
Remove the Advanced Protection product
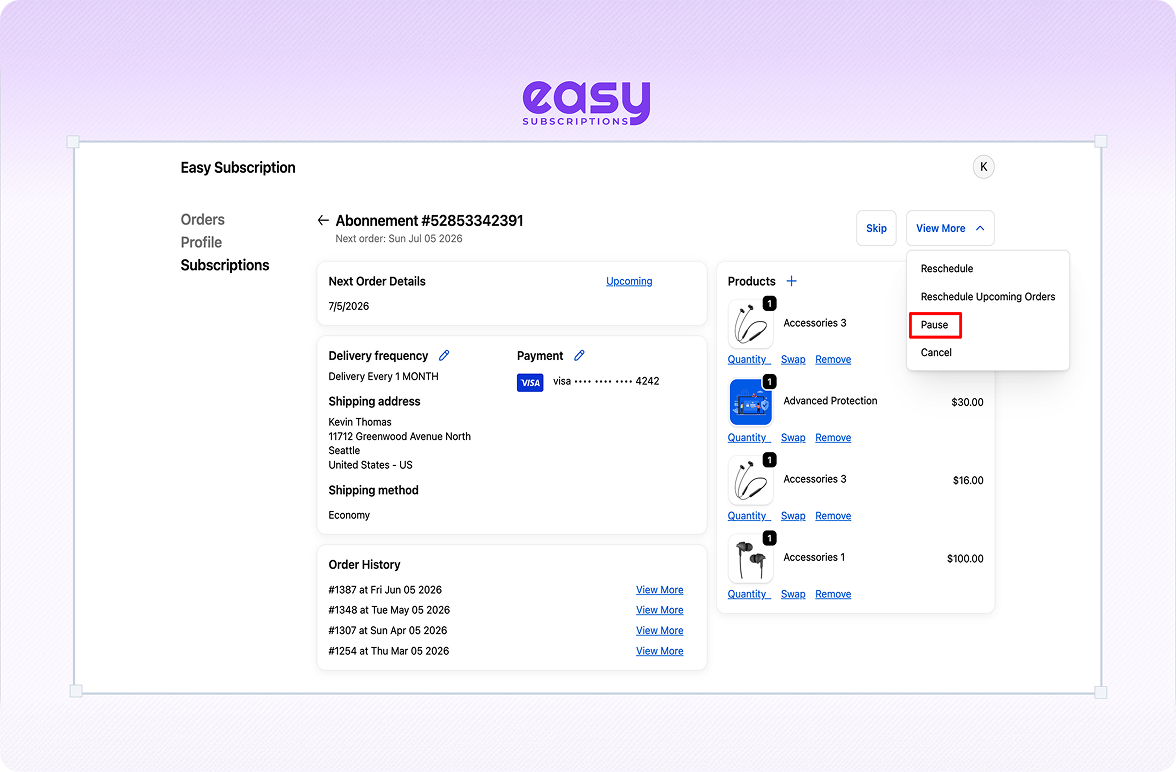click(833, 437)
